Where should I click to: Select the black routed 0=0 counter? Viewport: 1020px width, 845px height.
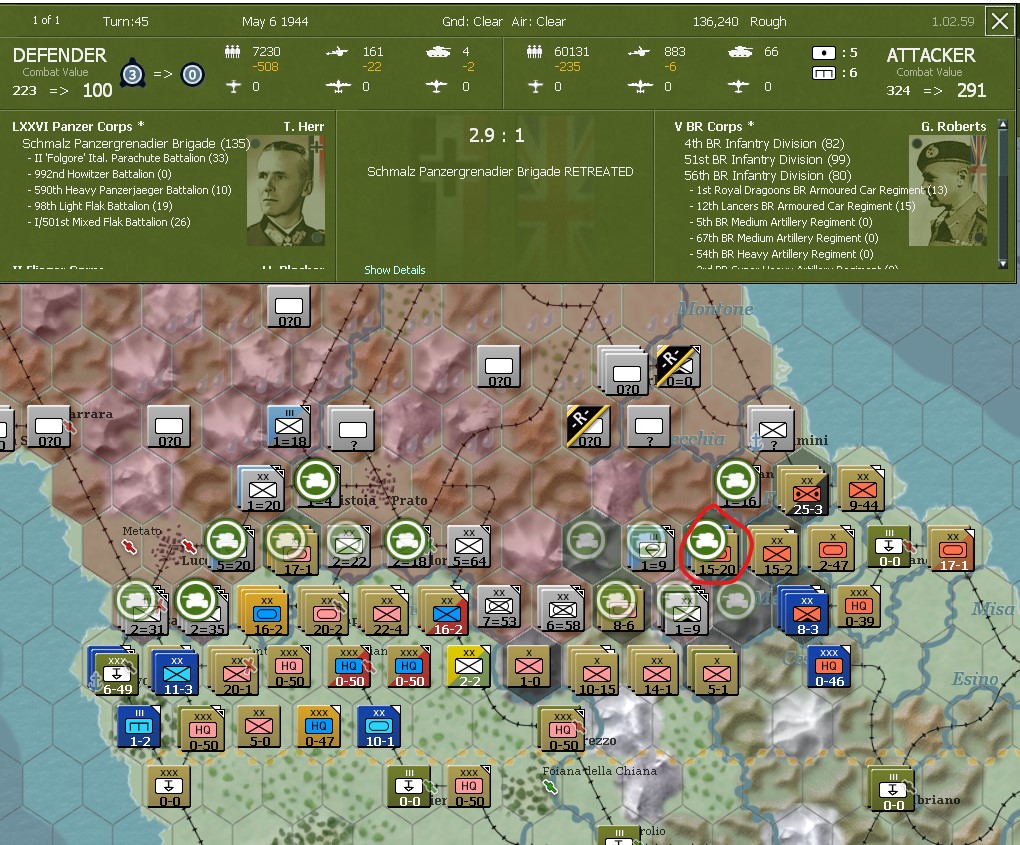[x=678, y=368]
